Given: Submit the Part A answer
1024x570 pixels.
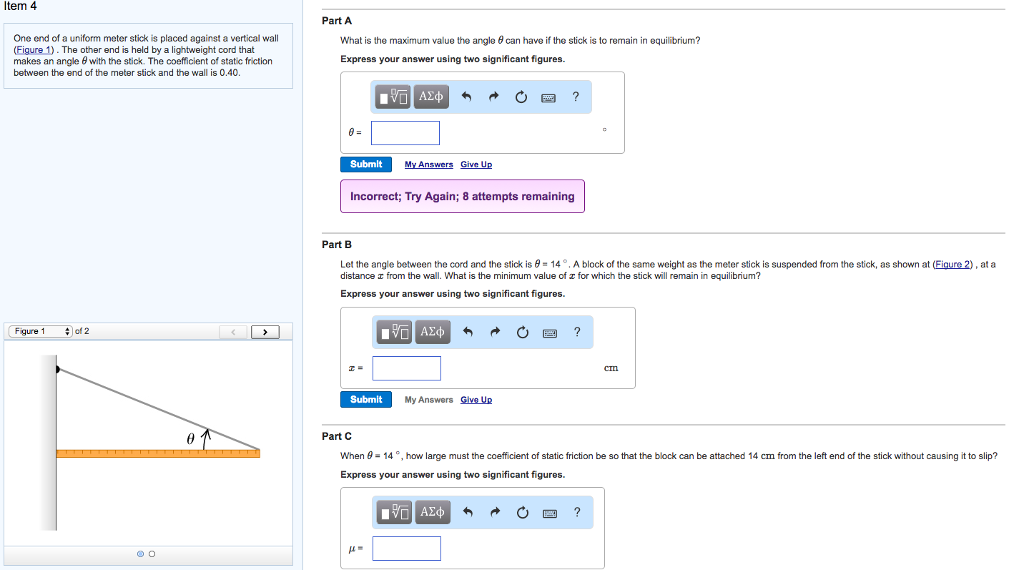Looking at the screenshot, I should pos(366,165).
